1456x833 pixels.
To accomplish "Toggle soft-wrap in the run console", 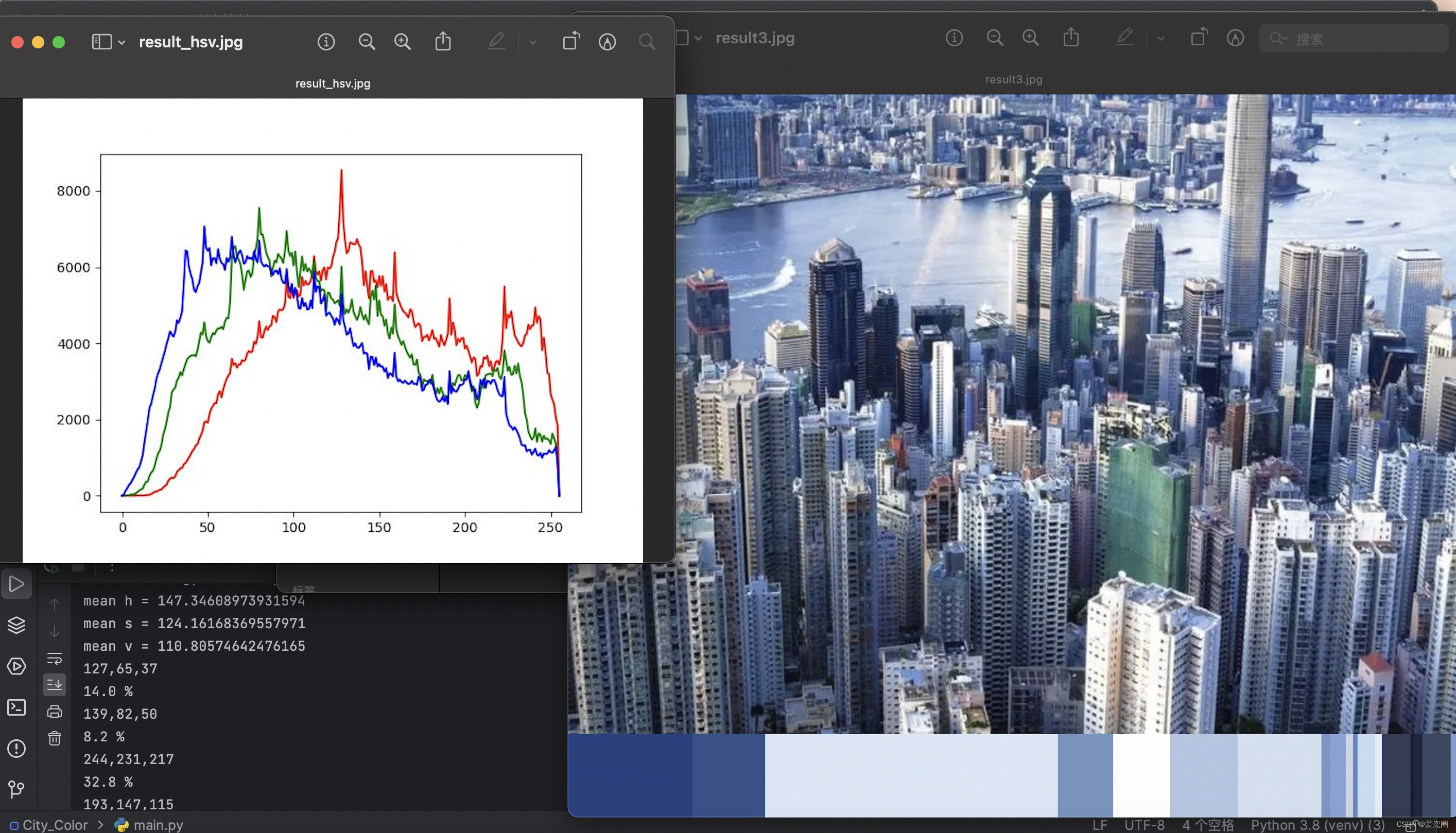I will click(x=55, y=658).
